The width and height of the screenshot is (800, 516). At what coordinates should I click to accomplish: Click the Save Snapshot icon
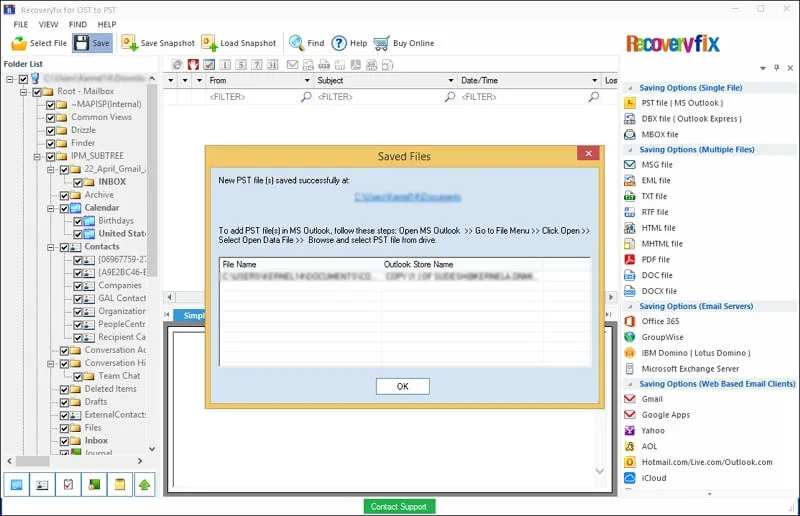pyautogui.click(x=130, y=43)
